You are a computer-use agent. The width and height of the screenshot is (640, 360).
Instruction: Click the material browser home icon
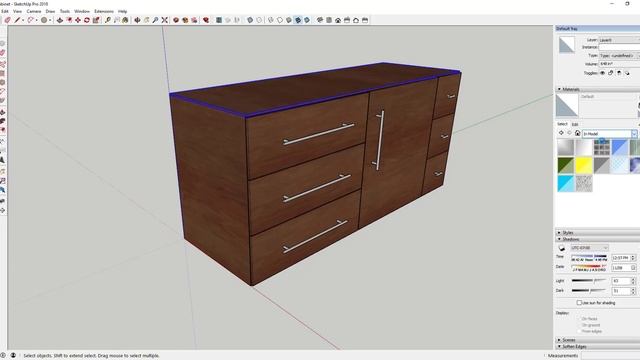(x=577, y=133)
